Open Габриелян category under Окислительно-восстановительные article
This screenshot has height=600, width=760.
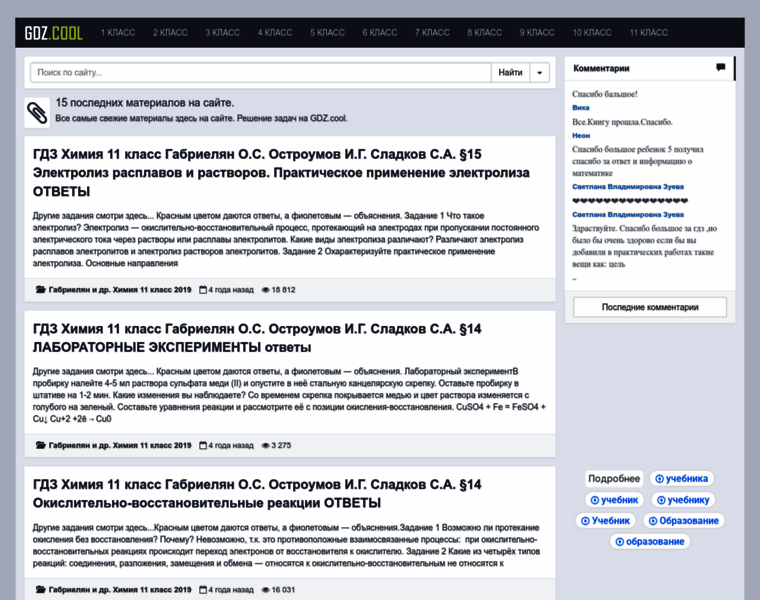click(120, 590)
